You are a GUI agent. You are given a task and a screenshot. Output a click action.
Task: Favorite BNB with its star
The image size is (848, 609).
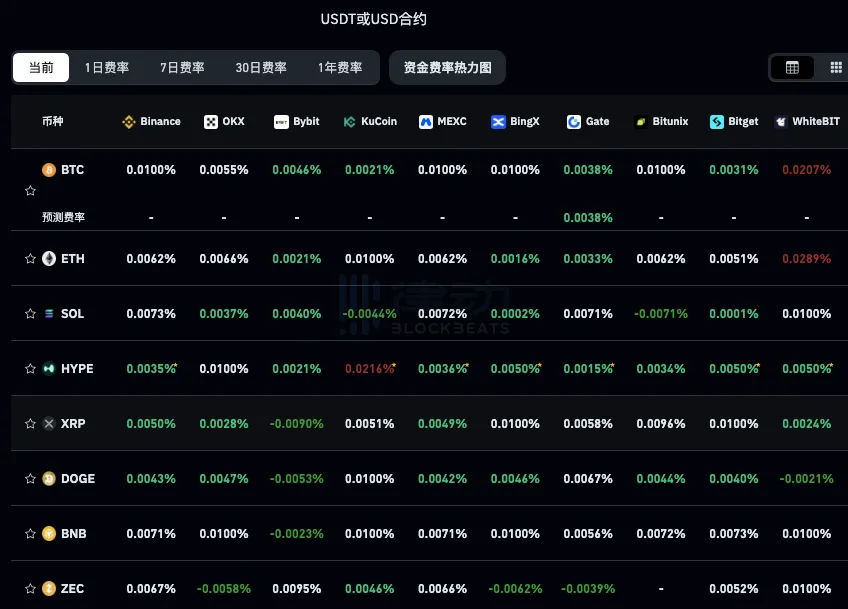click(x=30, y=534)
